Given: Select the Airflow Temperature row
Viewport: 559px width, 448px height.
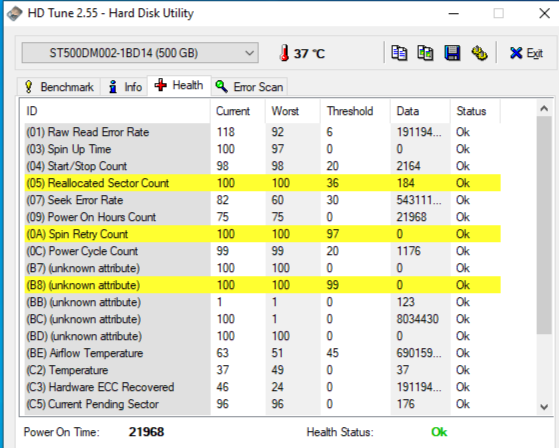Looking at the screenshot, I should pos(263,353).
